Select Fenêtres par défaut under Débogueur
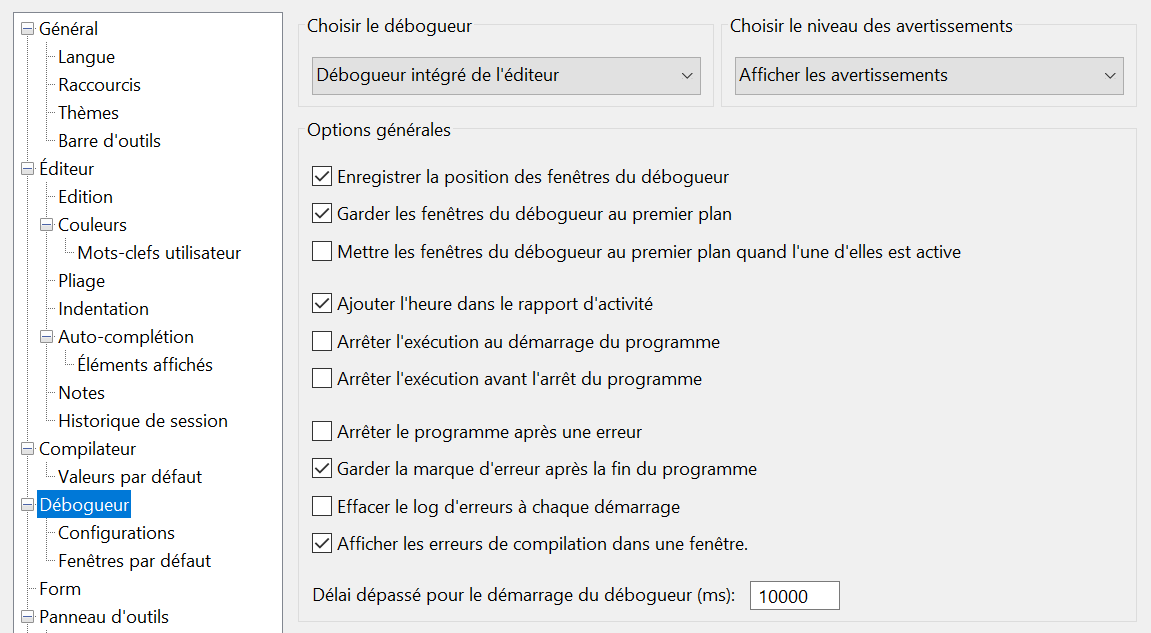 click(134, 561)
